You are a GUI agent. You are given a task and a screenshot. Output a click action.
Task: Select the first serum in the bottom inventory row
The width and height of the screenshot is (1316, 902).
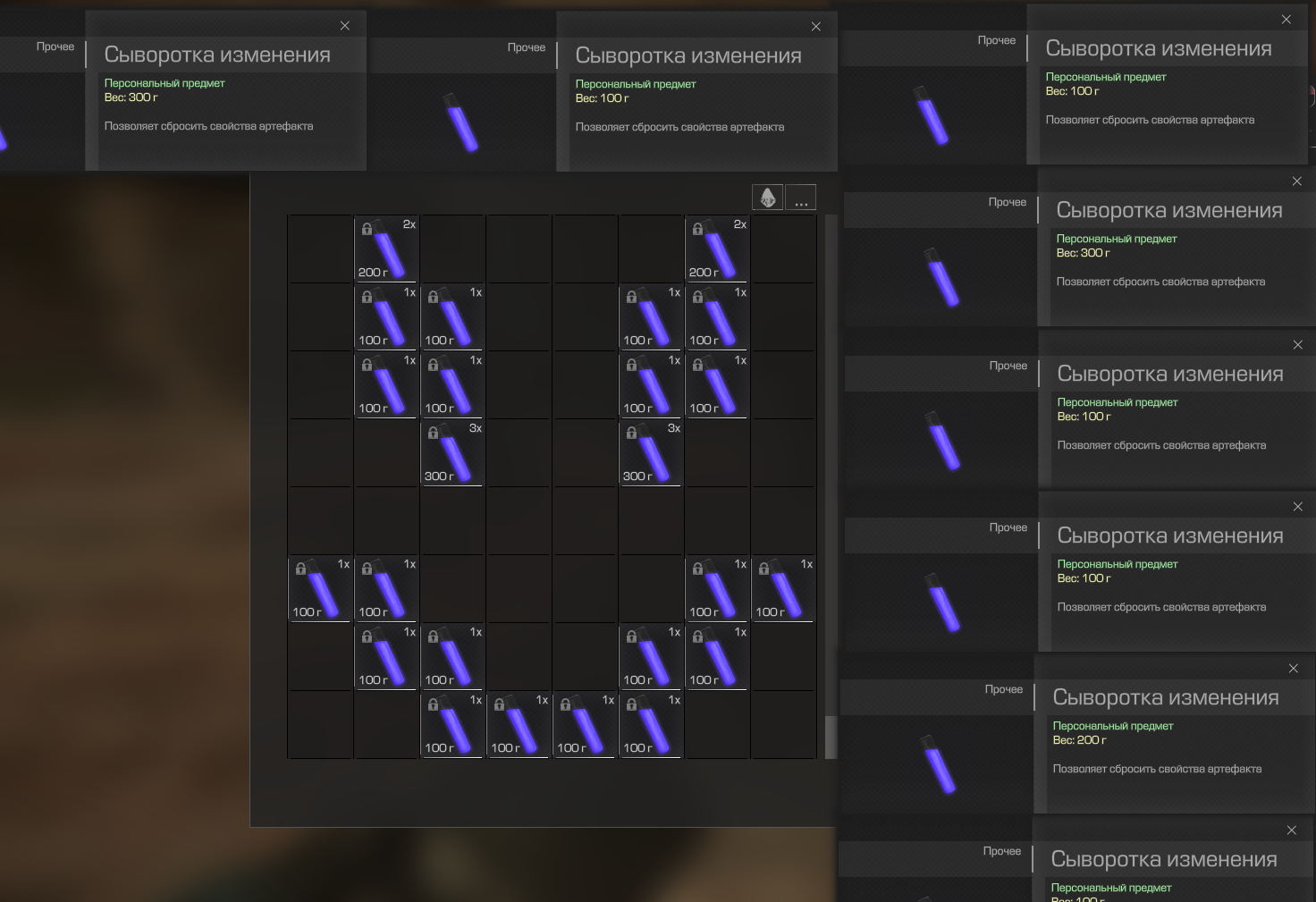(452, 724)
